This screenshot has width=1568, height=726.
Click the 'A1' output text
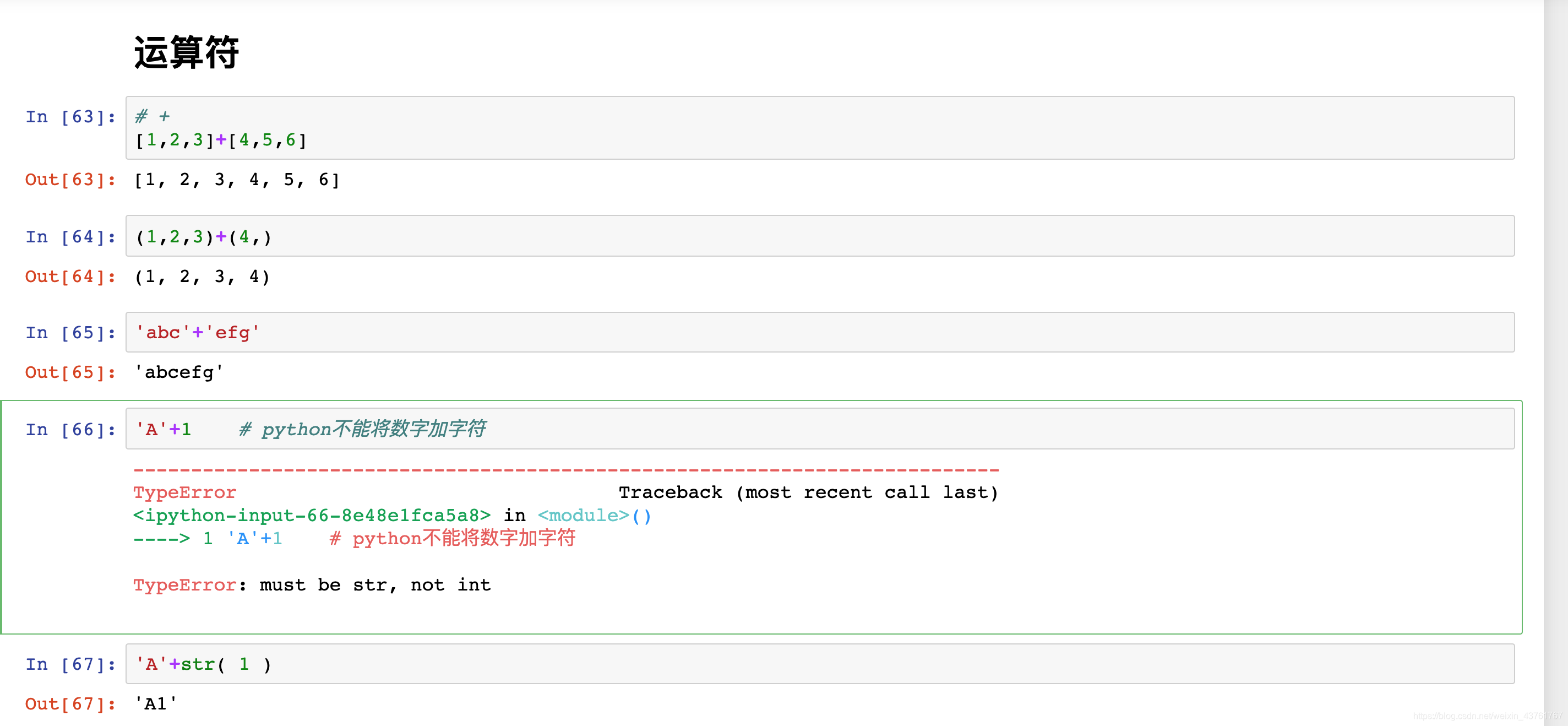pyautogui.click(x=156, y=704)
